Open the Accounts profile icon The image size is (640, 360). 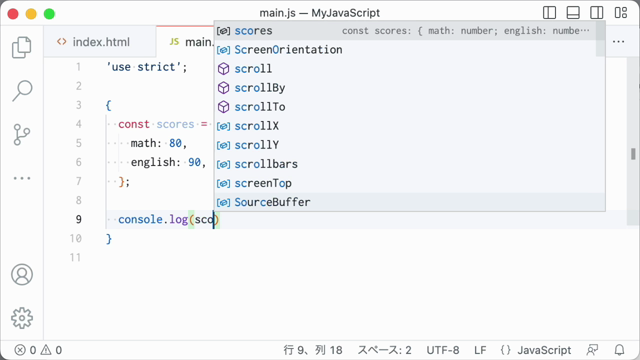pos(22,274)
